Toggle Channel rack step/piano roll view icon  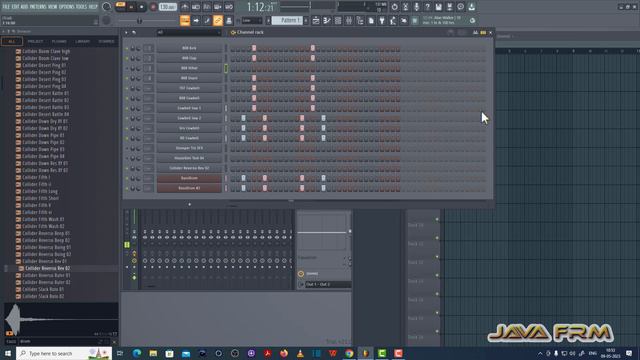coord(483,33)
